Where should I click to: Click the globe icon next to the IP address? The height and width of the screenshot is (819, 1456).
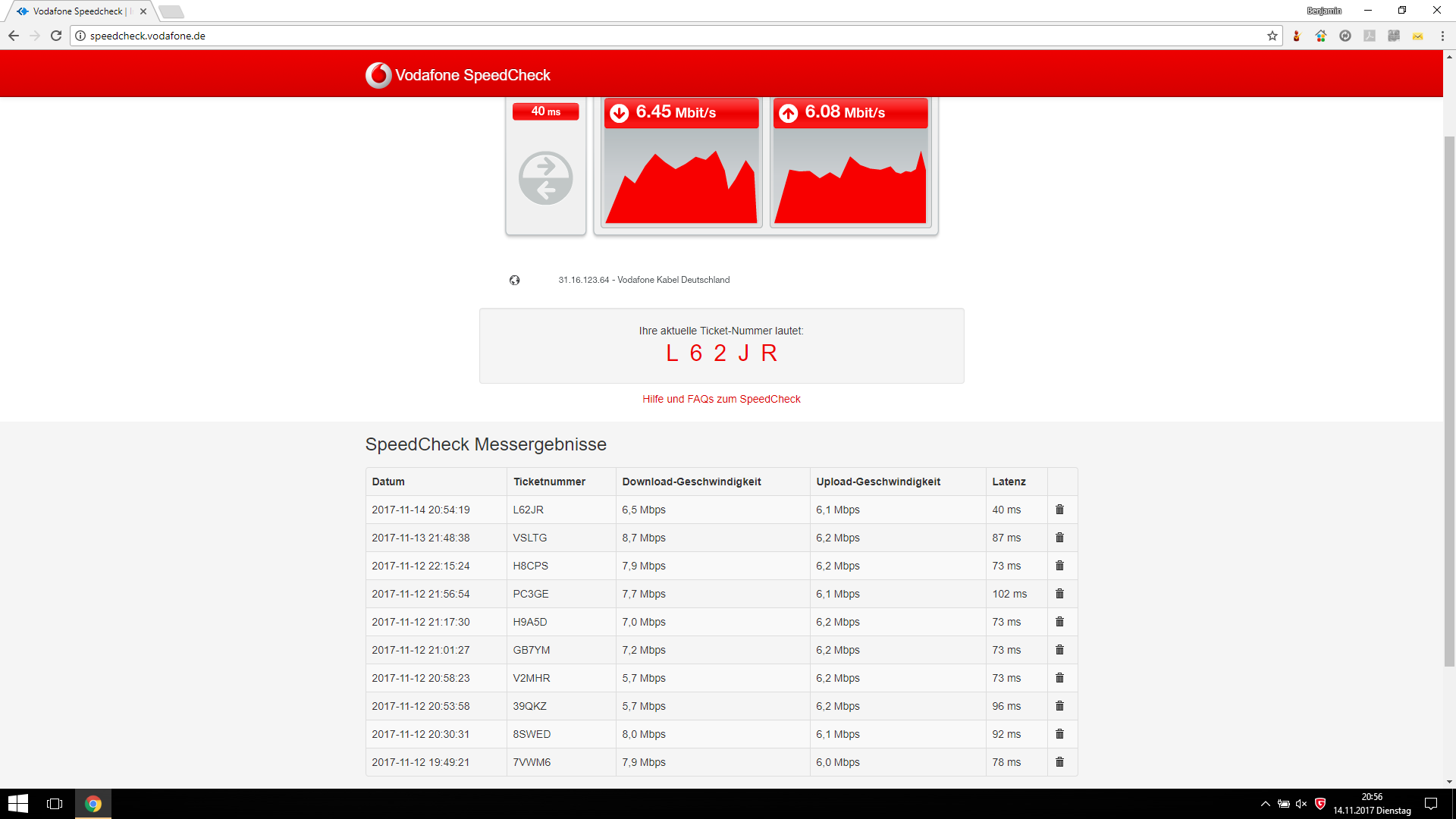point(515,280)
